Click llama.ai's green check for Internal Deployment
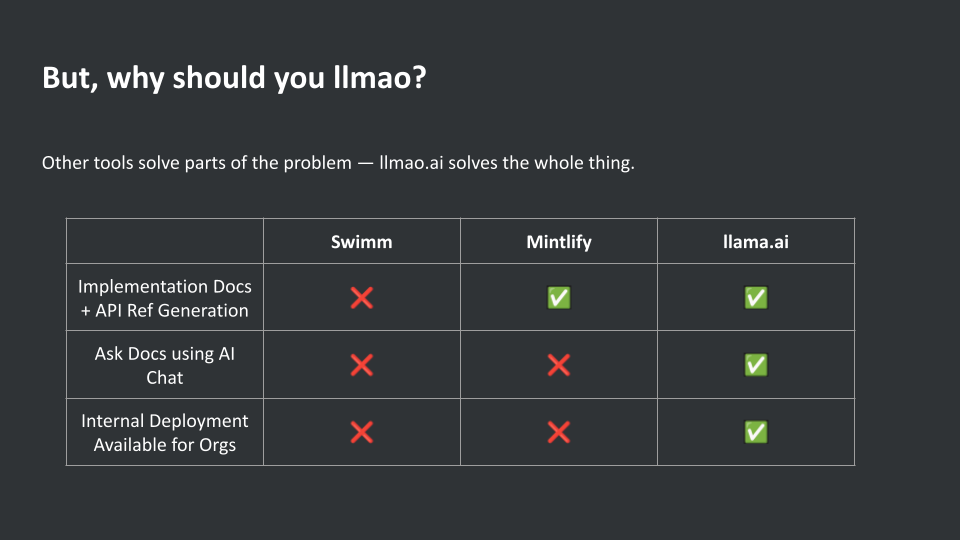Viewport: 960px width, 540px height. (x=756, y=432)
